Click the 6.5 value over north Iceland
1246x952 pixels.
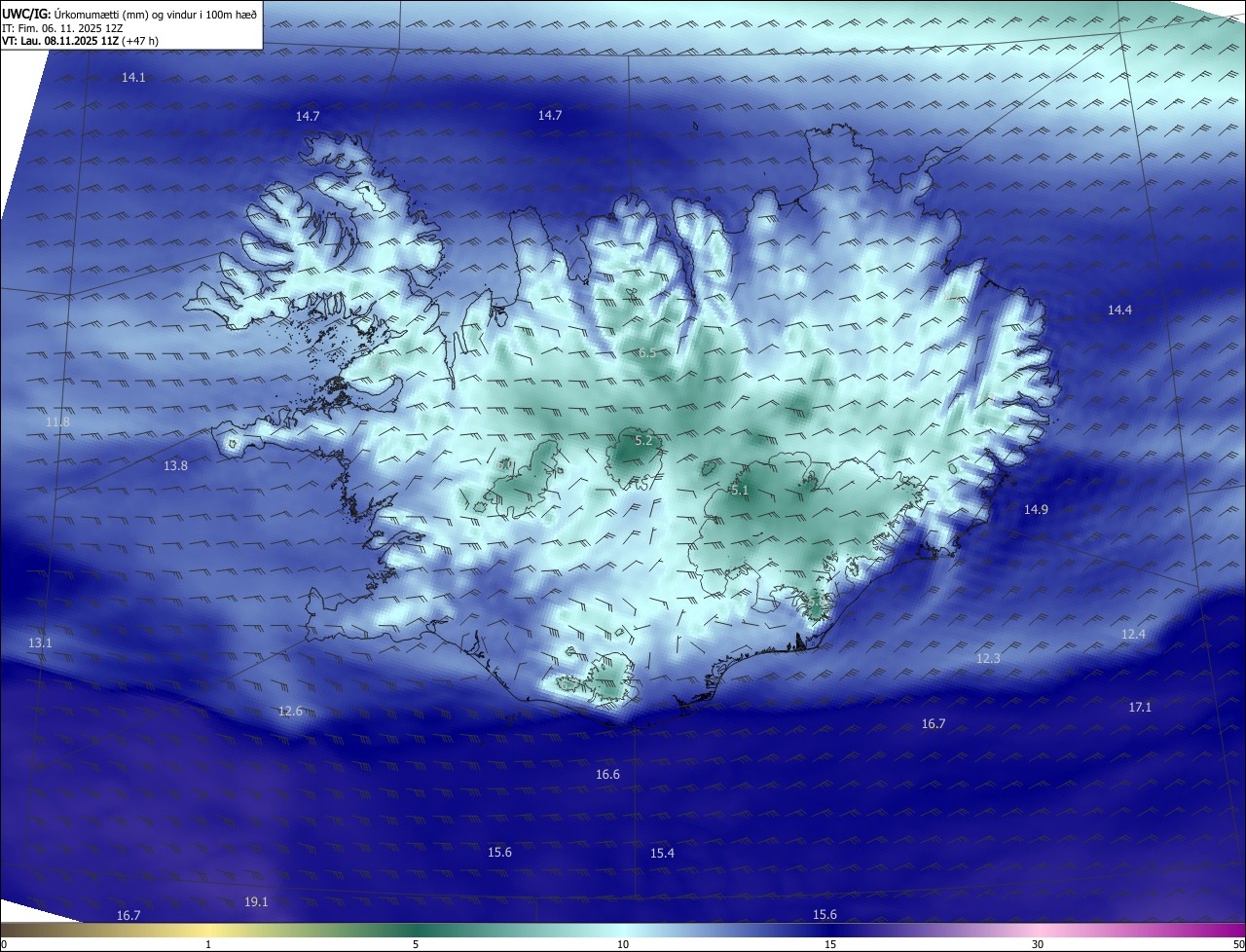646,352
